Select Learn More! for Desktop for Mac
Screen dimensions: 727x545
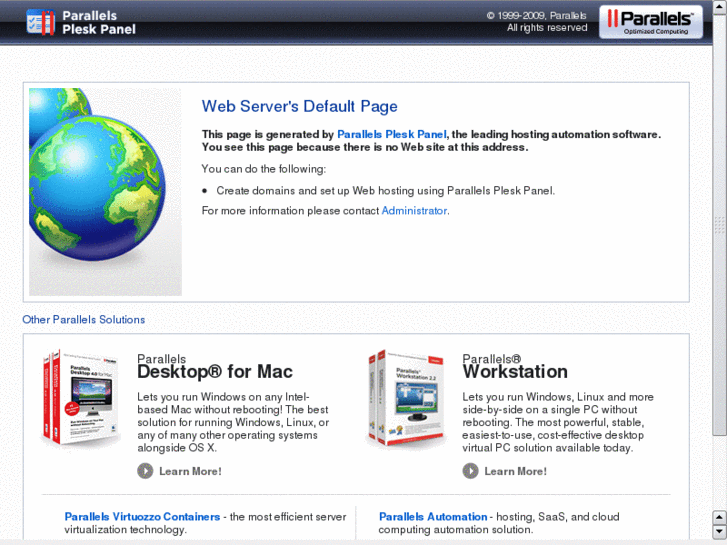[190, 471]
